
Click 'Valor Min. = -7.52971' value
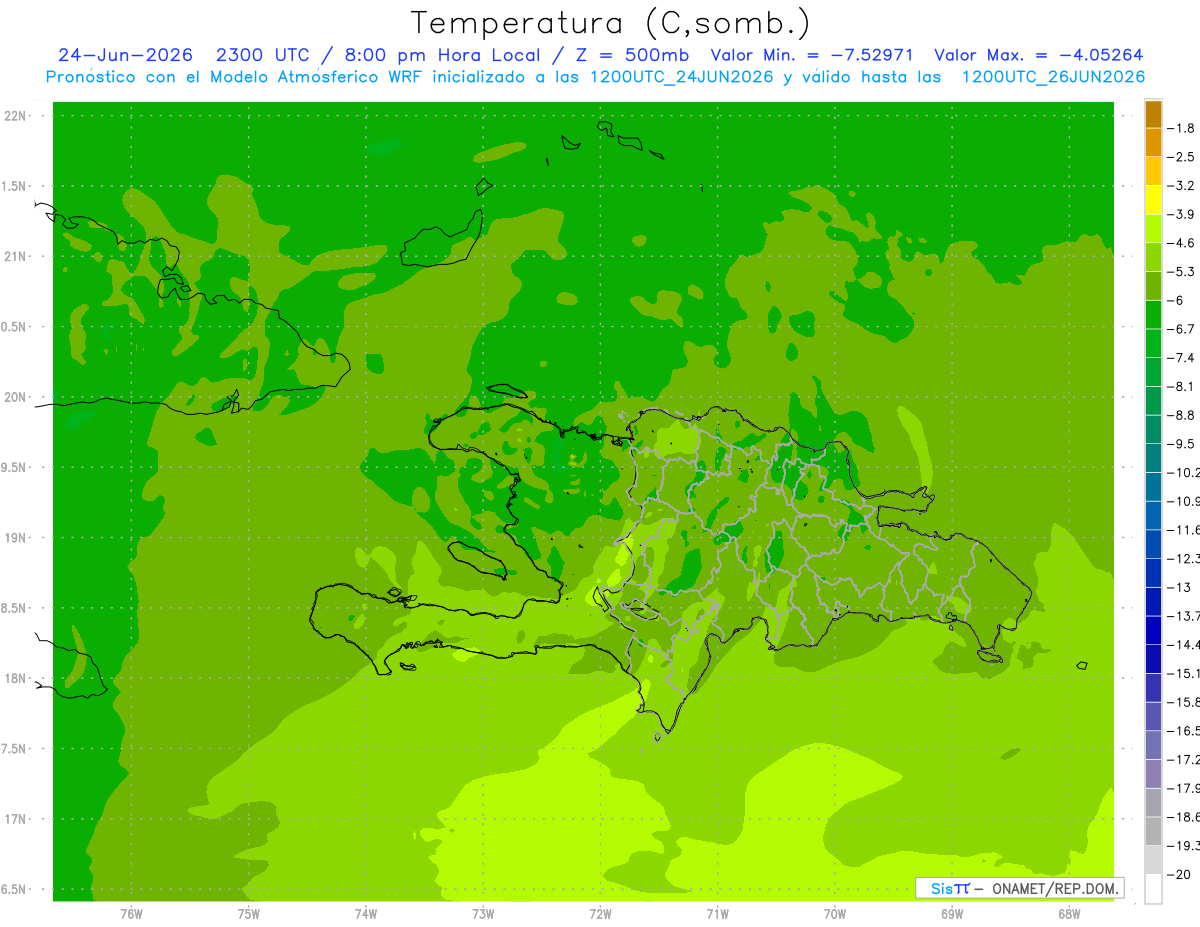coord(812,55)
